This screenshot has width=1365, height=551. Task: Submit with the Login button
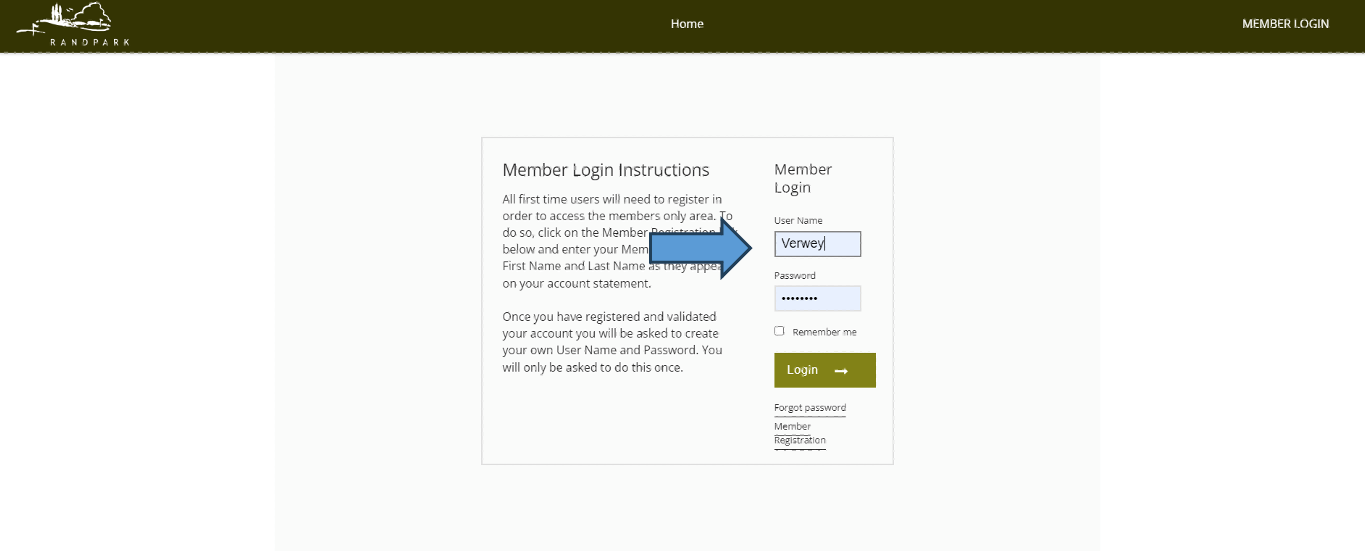point(825,370)
